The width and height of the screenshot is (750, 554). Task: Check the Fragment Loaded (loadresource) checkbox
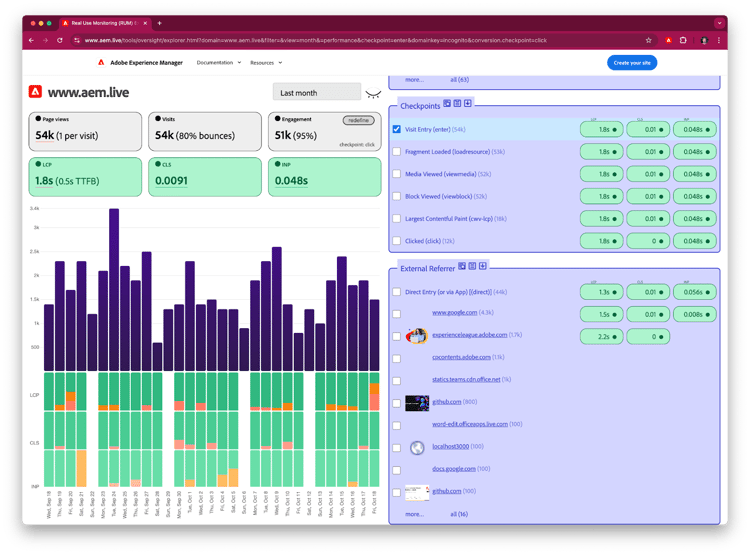[x=397, y=152]
